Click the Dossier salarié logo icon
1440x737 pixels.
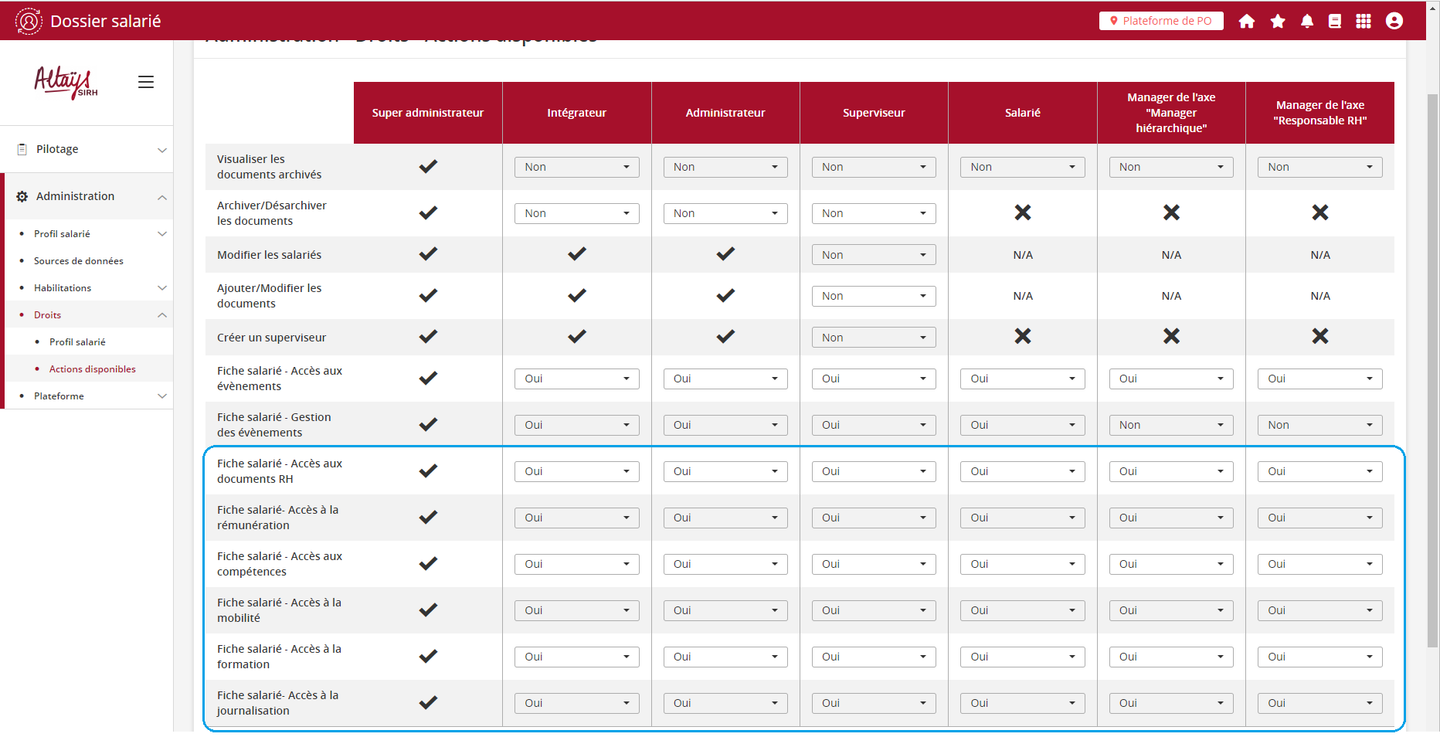pos(29,21)
